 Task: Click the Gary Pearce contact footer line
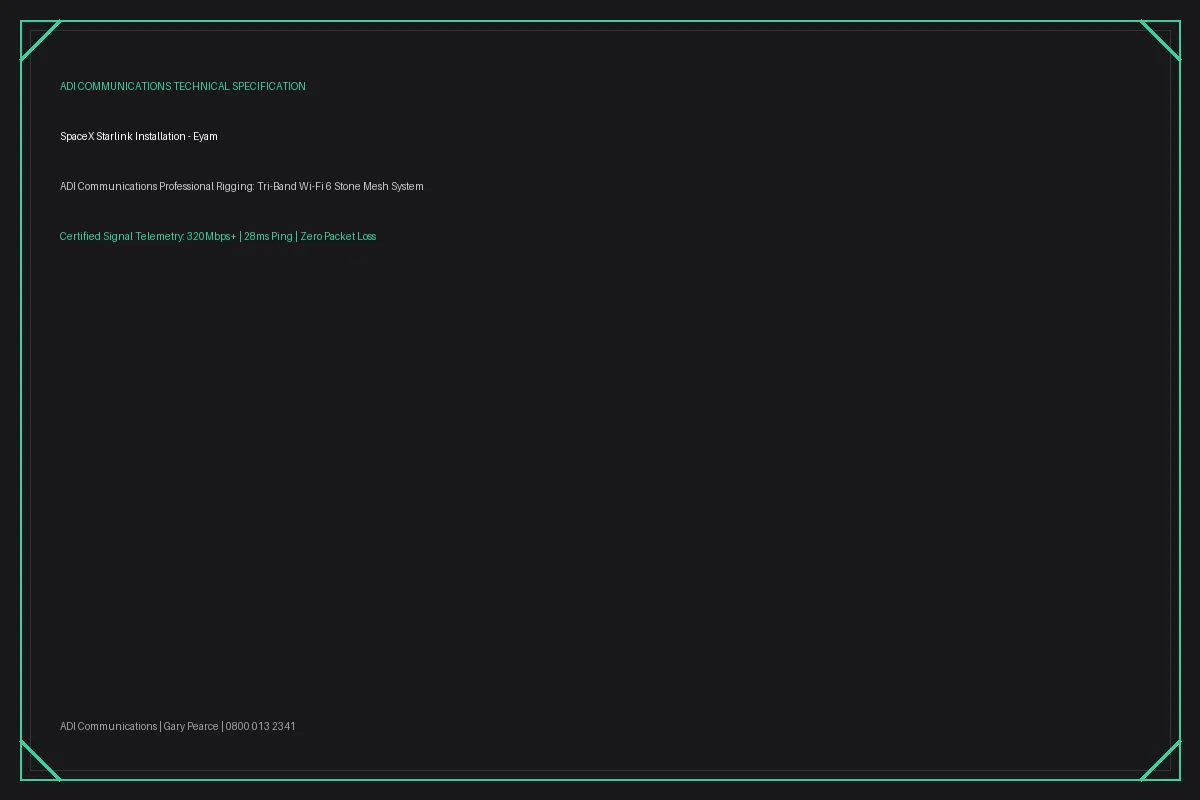pos(178,727)
